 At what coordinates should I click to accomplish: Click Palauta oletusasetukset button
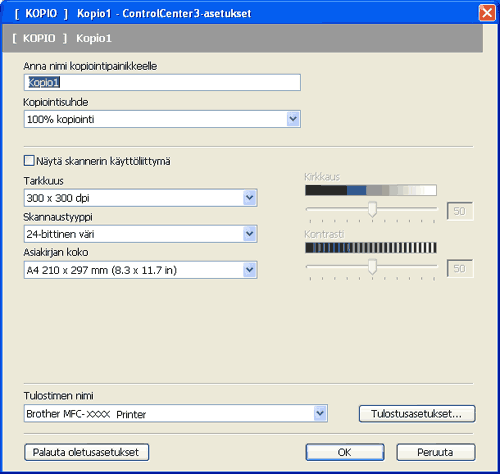click(x=86, y=452)
